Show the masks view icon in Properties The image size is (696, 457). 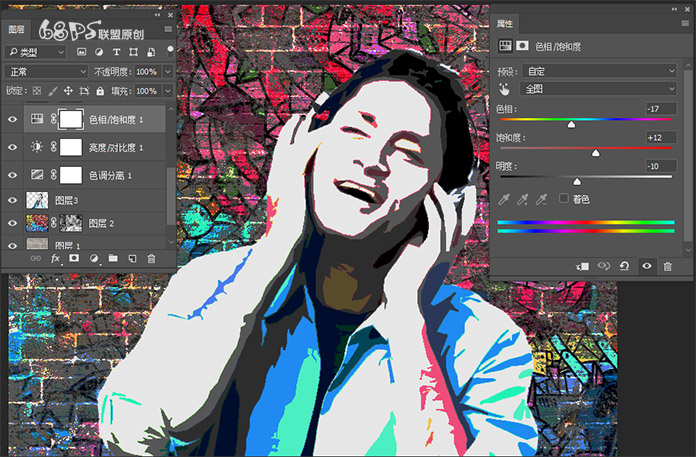[522, 46]
